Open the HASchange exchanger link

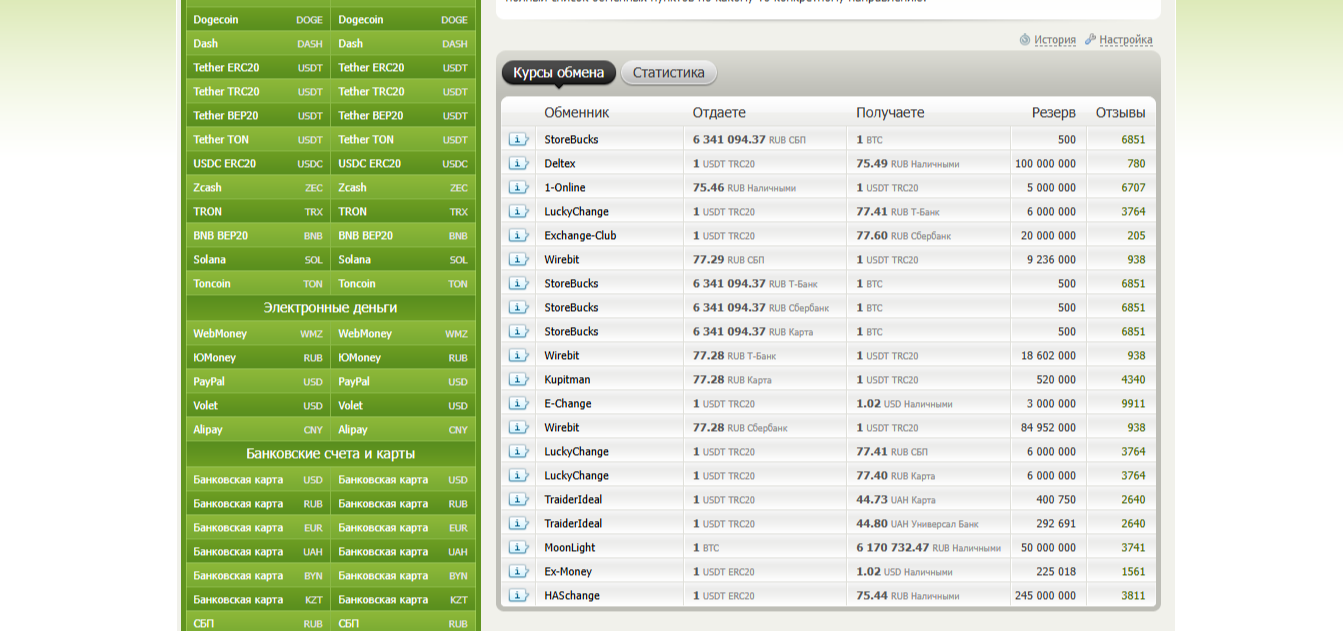(x=572, y=595)
